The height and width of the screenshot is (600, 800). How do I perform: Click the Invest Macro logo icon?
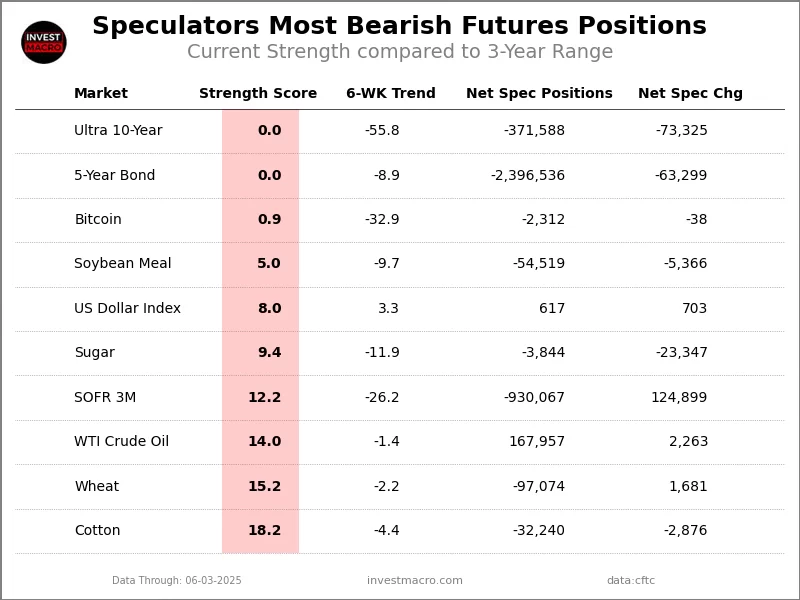[x=44, y=42]
